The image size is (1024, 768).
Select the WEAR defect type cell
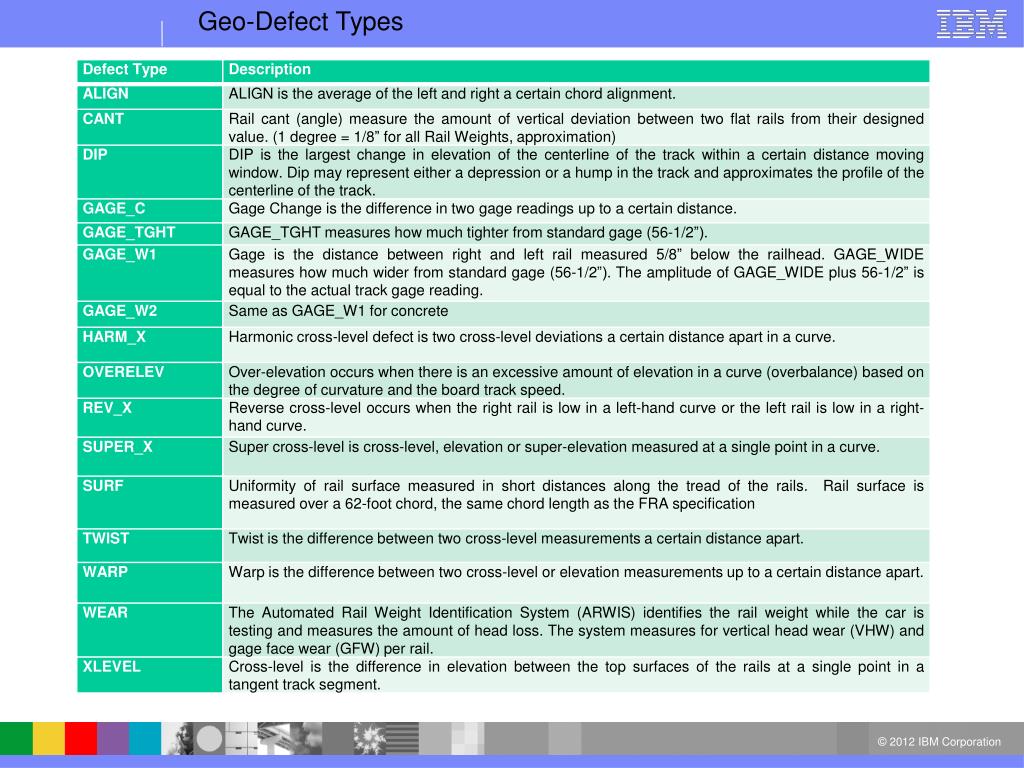[150, 630]
